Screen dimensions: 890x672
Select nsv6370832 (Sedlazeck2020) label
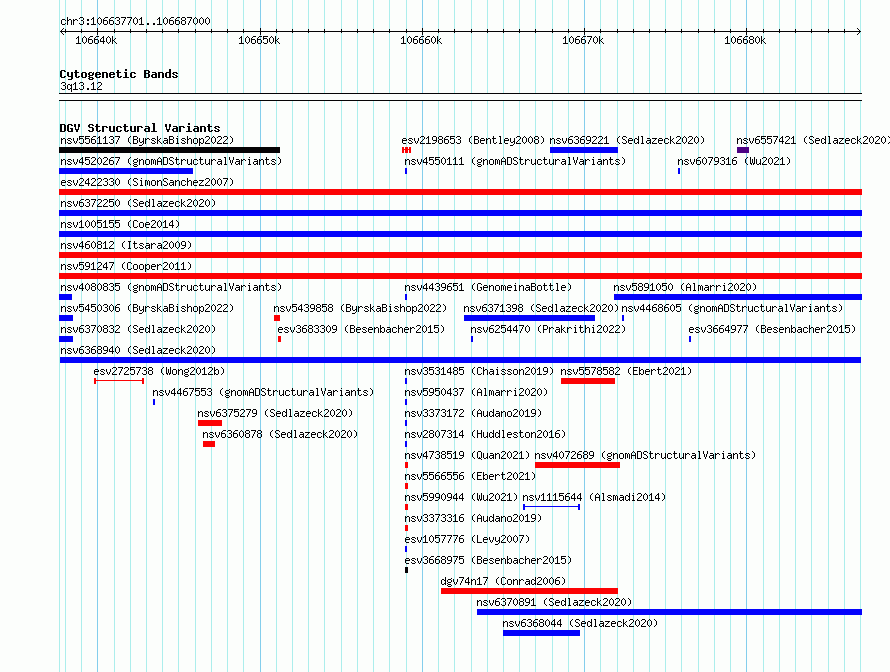pos(138,329)
